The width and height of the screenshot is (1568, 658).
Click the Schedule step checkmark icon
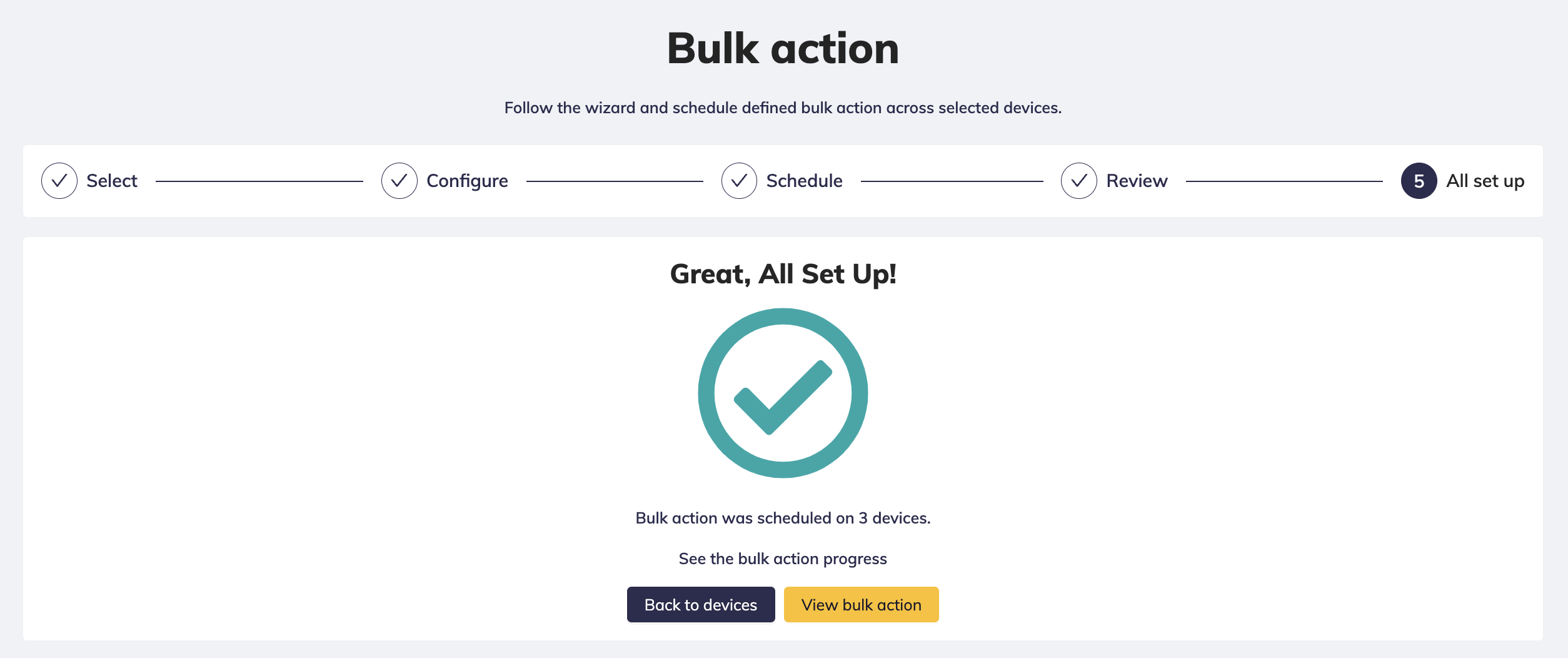[739, 181]
